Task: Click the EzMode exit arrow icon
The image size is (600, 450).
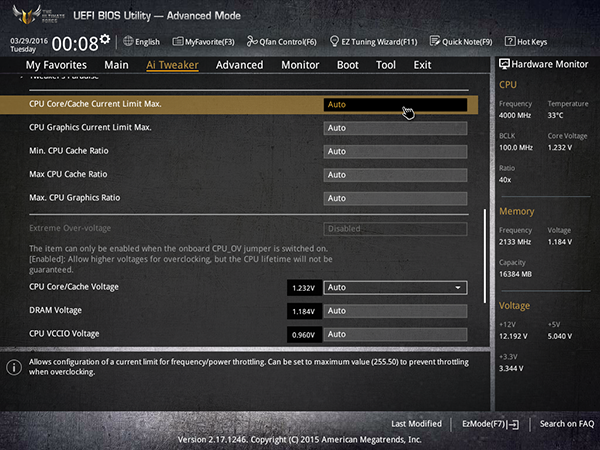Action: tap(514, 424)
